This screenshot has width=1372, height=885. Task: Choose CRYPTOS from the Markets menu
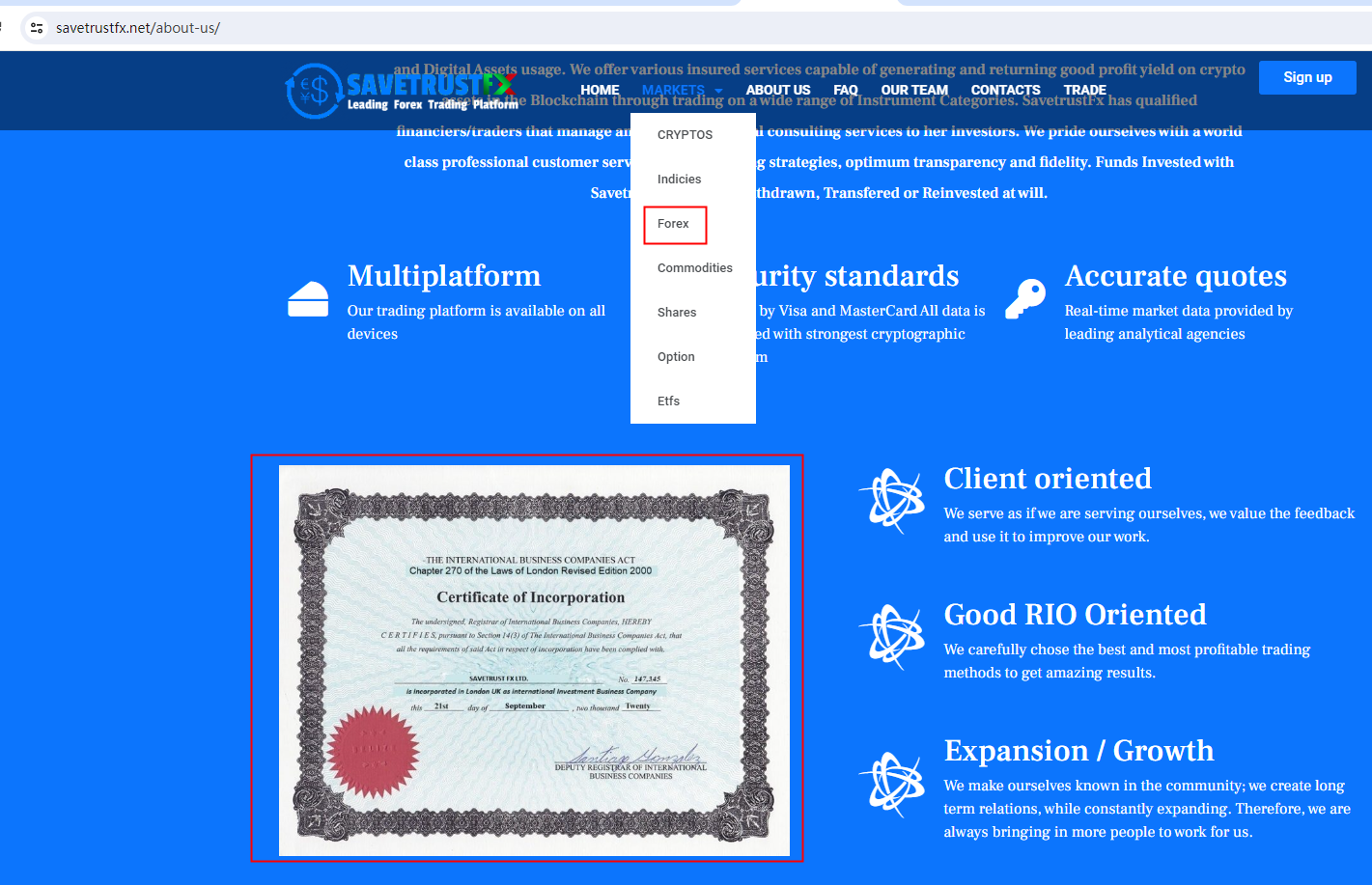pyautogui.click(x=693, y=135)
